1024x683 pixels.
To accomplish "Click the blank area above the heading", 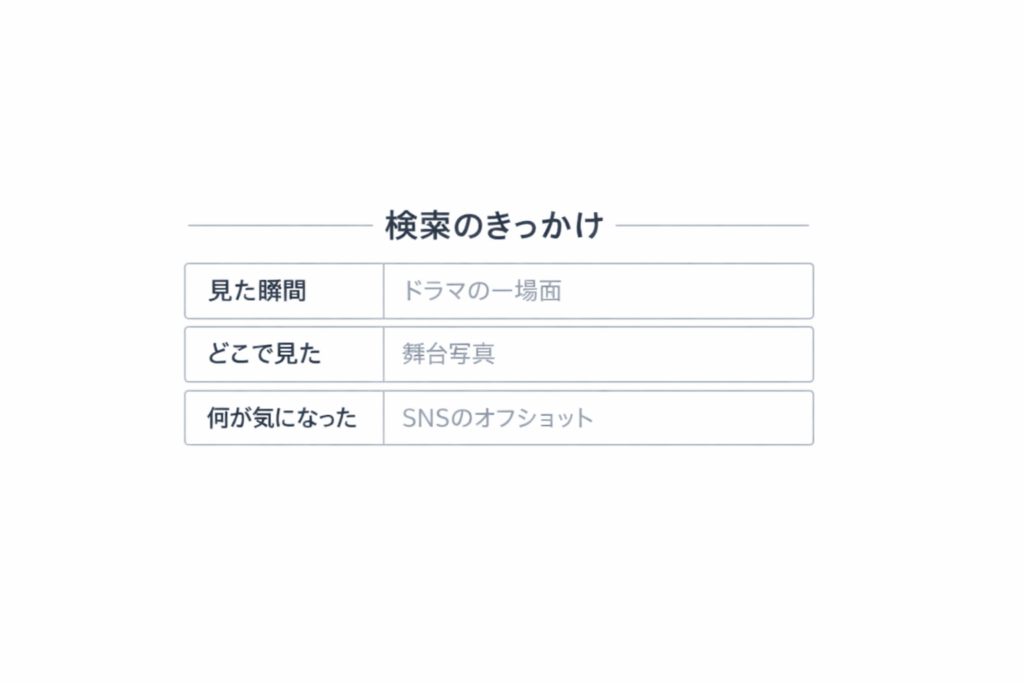I will (500, 110).
